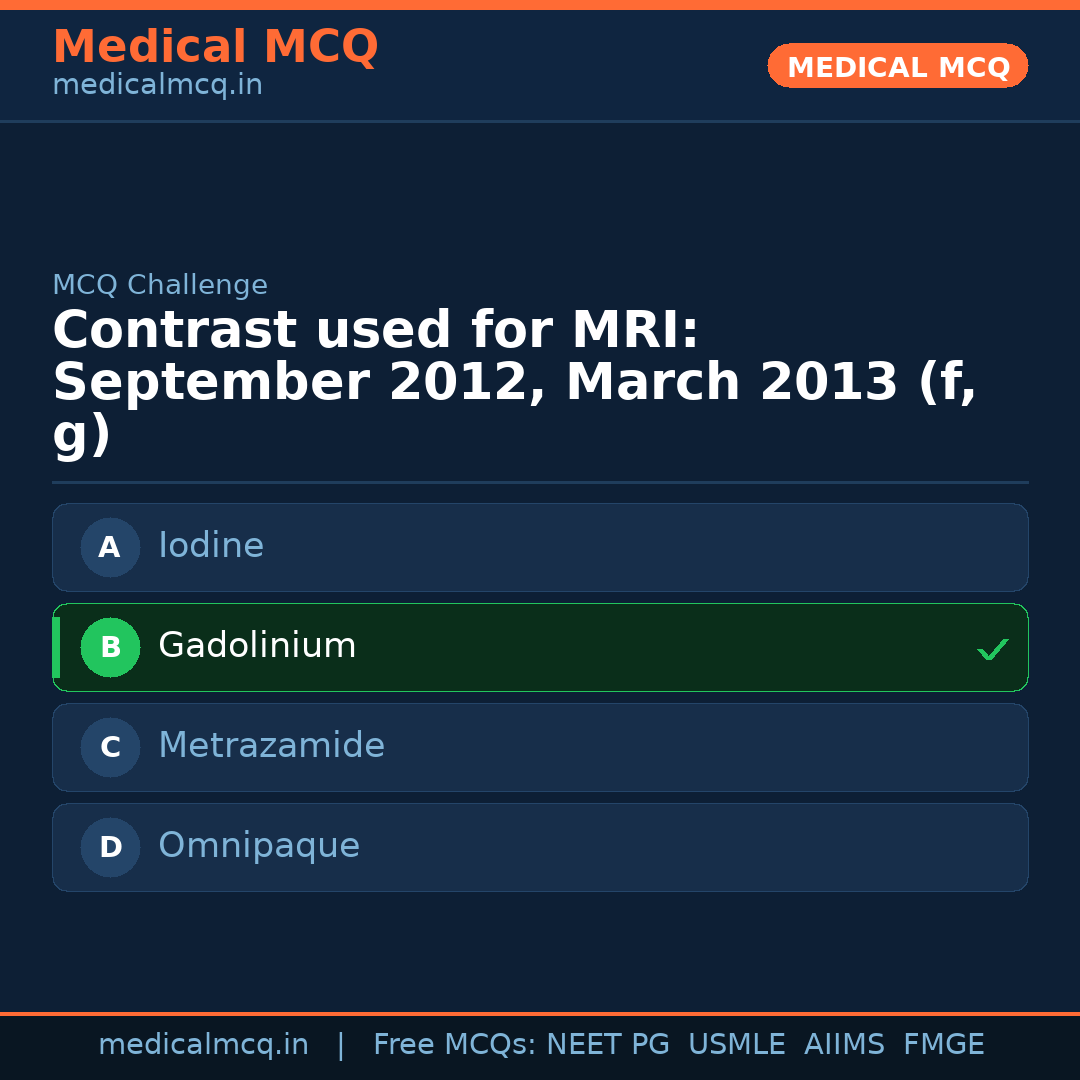Click the green checkmark on Gadolinium

click(993, 649)
